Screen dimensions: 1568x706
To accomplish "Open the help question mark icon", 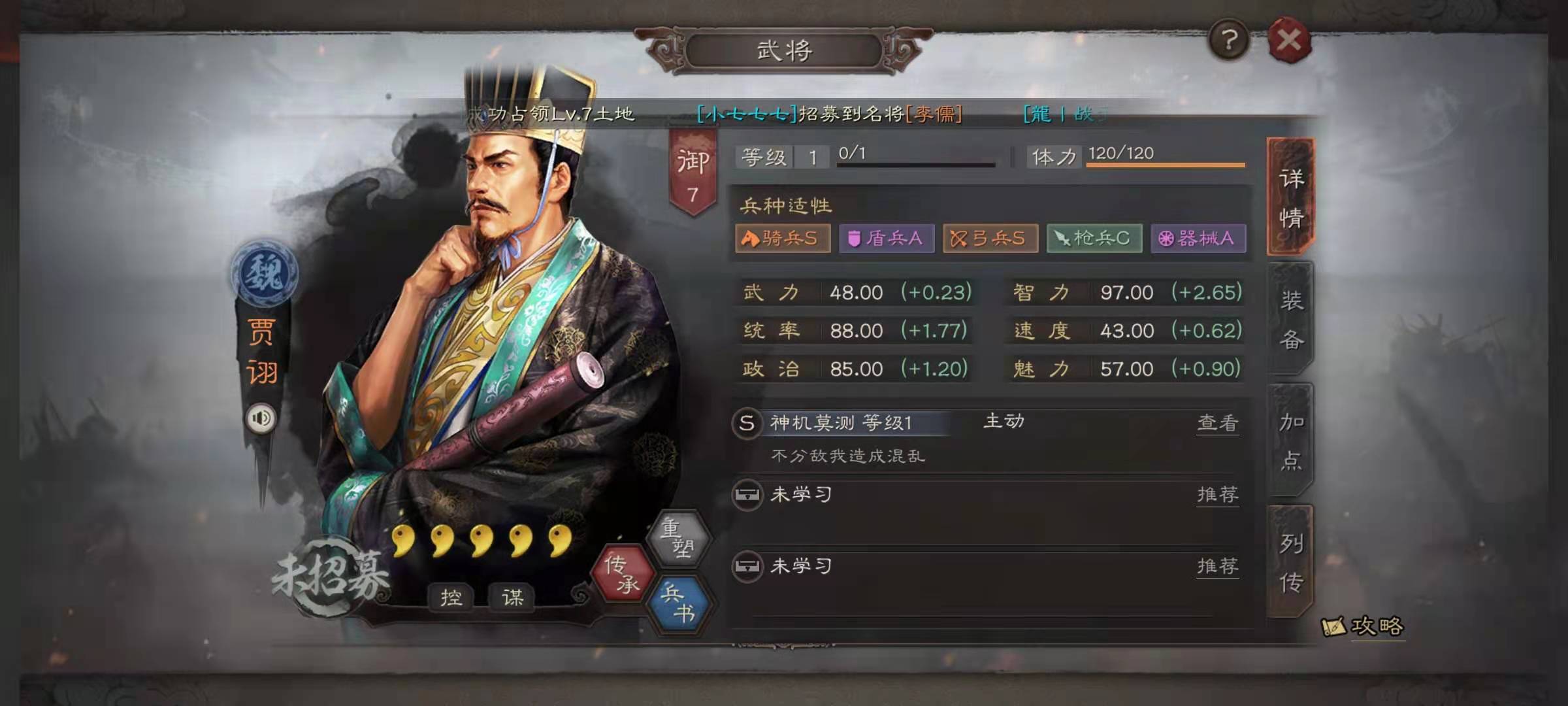I will coord(1229,41).
